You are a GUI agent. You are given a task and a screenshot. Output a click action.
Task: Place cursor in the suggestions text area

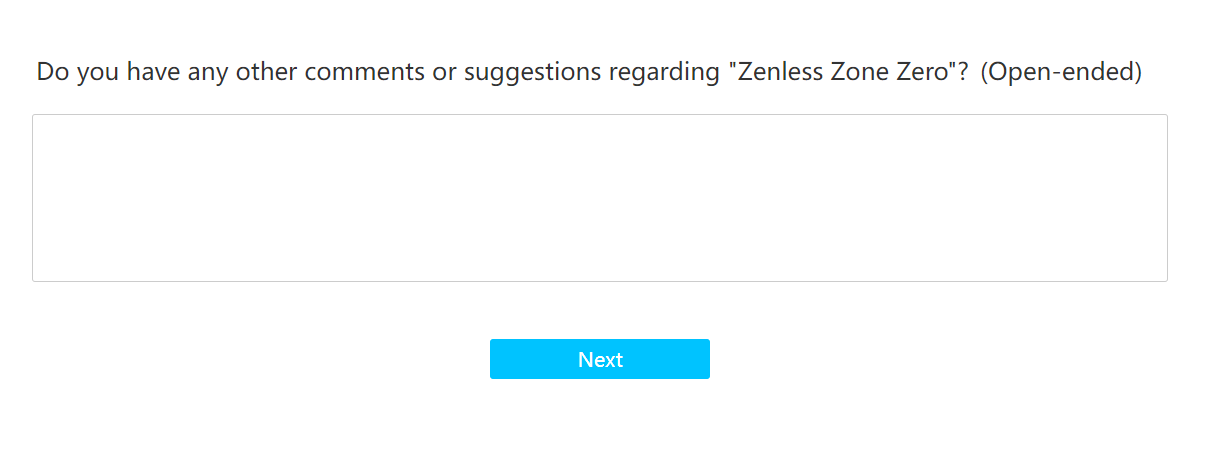[x=600, y=198]
